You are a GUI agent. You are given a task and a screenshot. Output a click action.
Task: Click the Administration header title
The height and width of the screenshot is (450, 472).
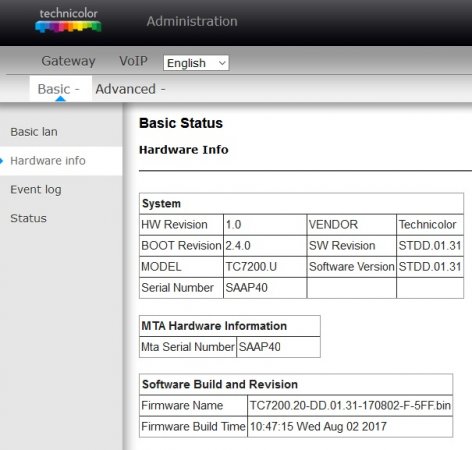point(192,21)
